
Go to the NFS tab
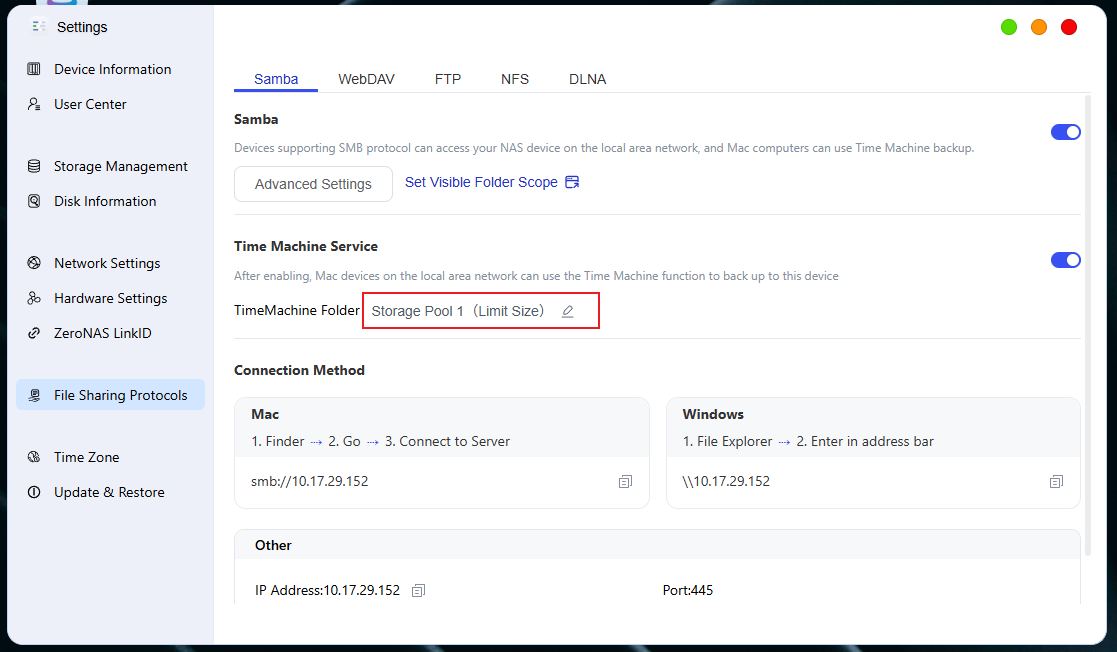[515, 79]
